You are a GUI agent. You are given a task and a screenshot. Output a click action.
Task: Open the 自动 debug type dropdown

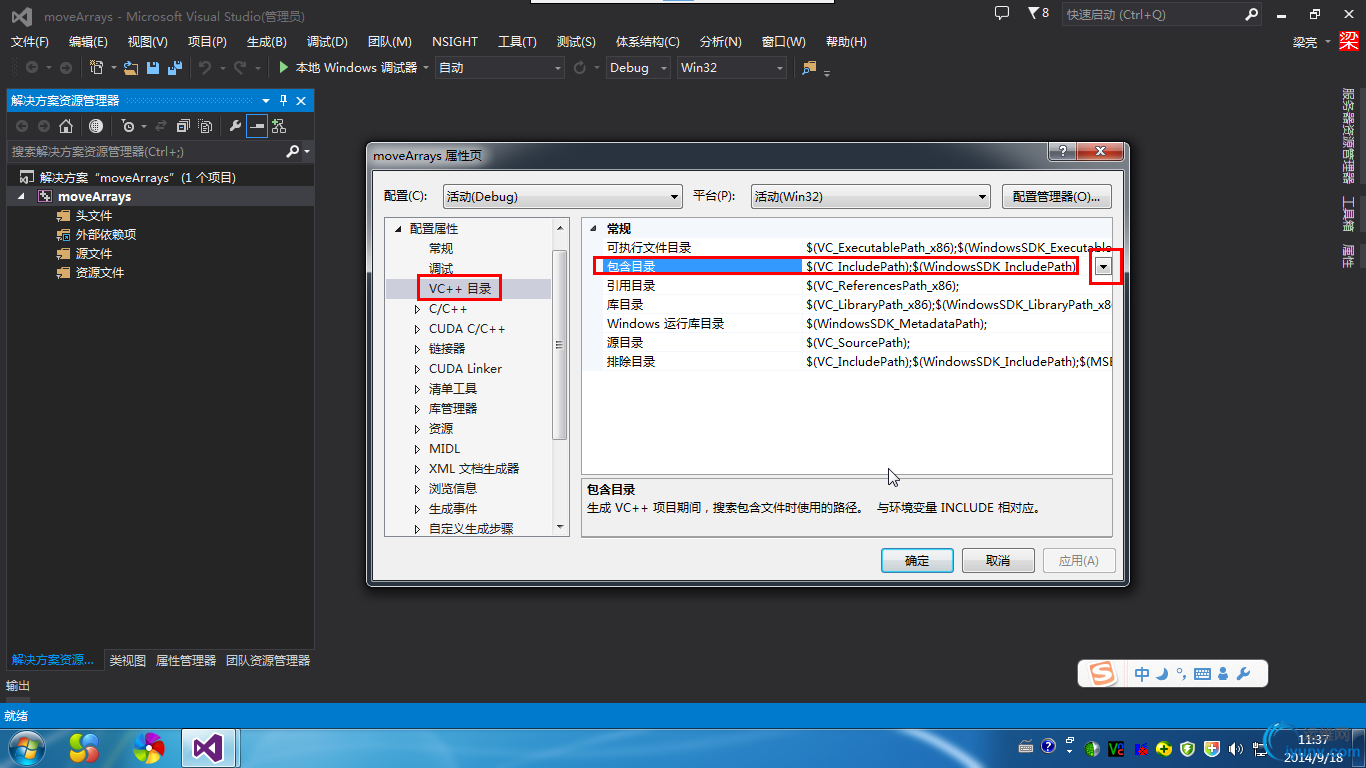(500, 68)
